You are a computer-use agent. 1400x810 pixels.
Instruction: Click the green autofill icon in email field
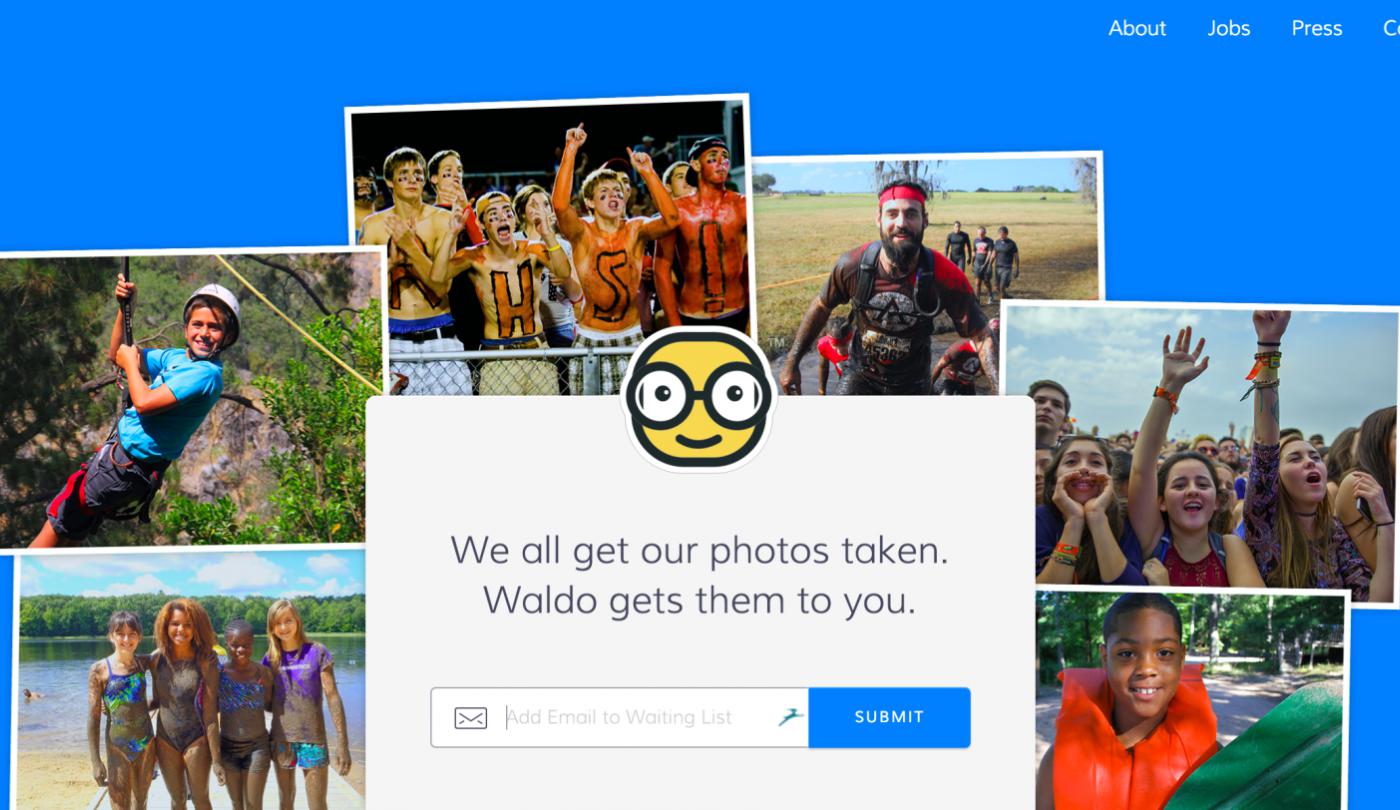pyautogui.click(x=791, y=716)
